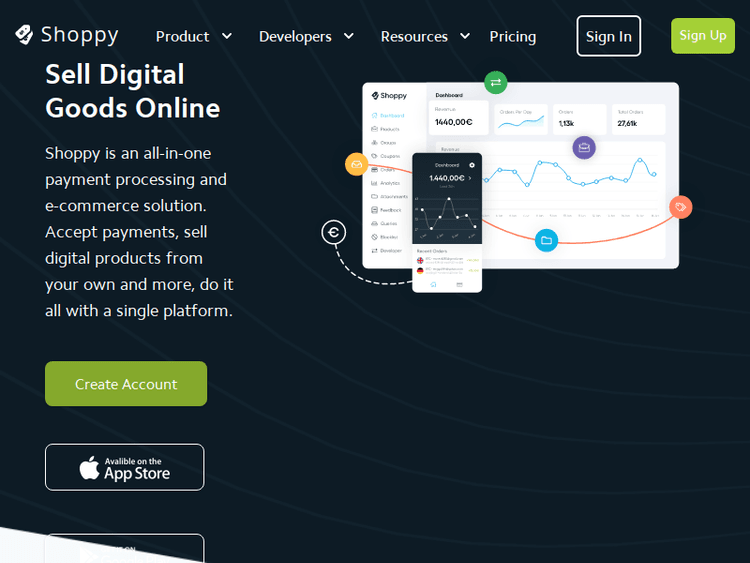This screenshot has width=750, height=563.
Task: Select Analytics in the dashboard sidebar preview
Action: 389,183
